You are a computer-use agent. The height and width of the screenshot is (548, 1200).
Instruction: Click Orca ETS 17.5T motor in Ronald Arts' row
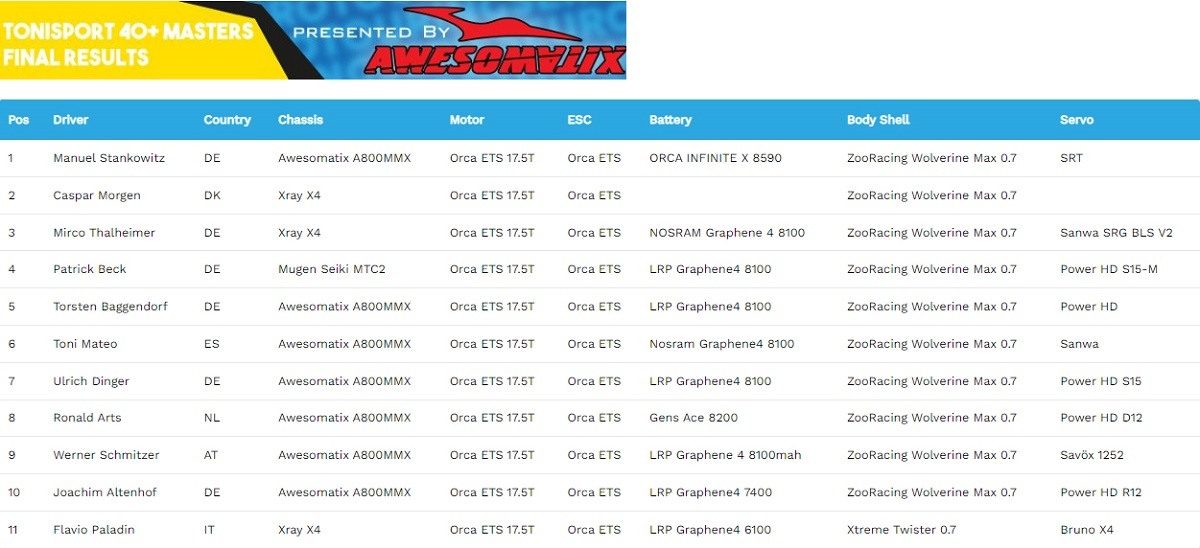pos(492,418)
